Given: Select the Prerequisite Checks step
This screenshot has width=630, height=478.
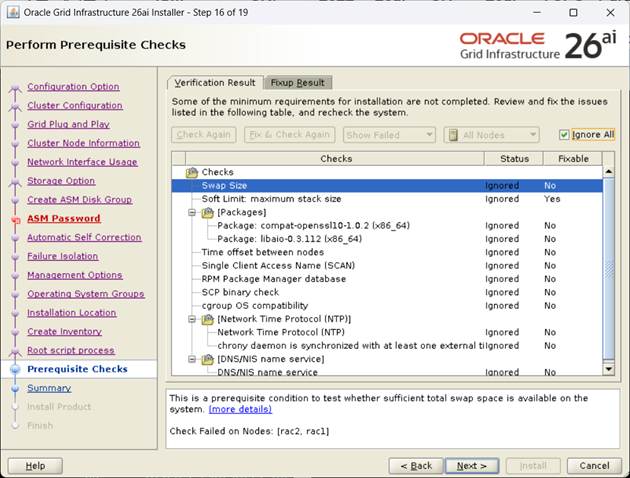Looking at the screenshot, I should click(x=78, y=369).
